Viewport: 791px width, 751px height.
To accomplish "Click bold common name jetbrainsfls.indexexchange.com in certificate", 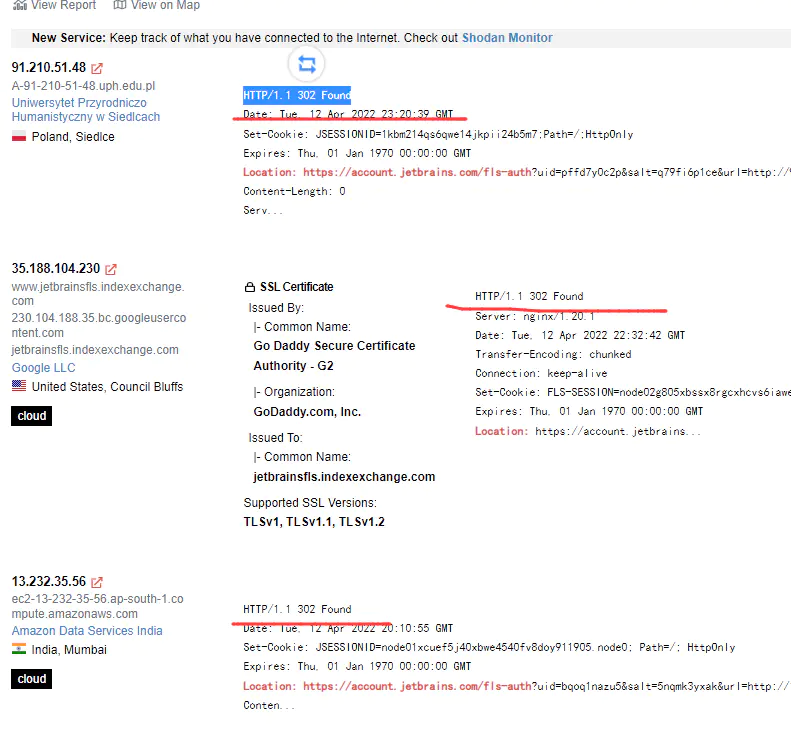I will pos(344,477).
